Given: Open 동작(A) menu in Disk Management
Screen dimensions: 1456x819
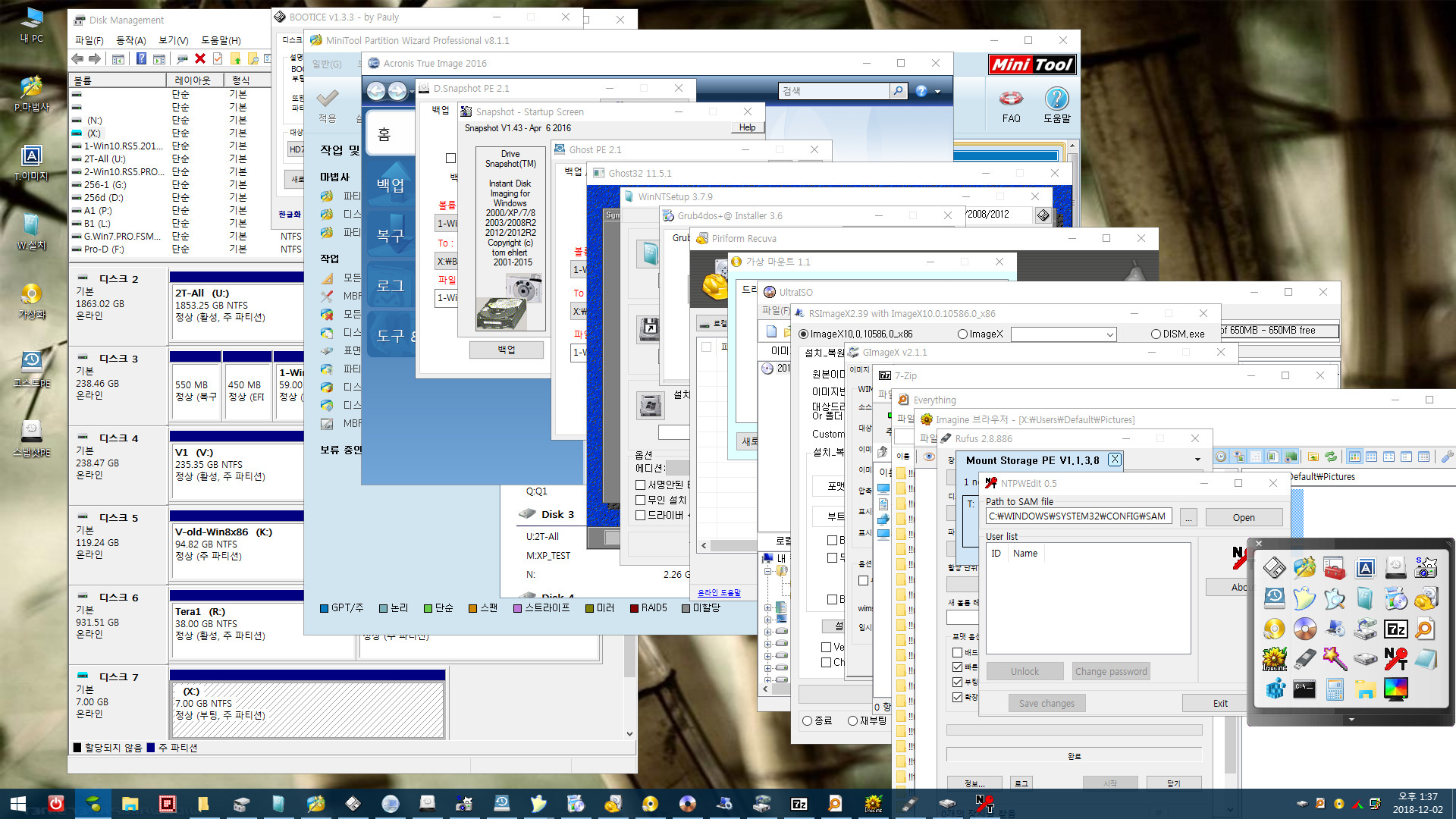Looking at the screenshot, I should coord(130,40).
